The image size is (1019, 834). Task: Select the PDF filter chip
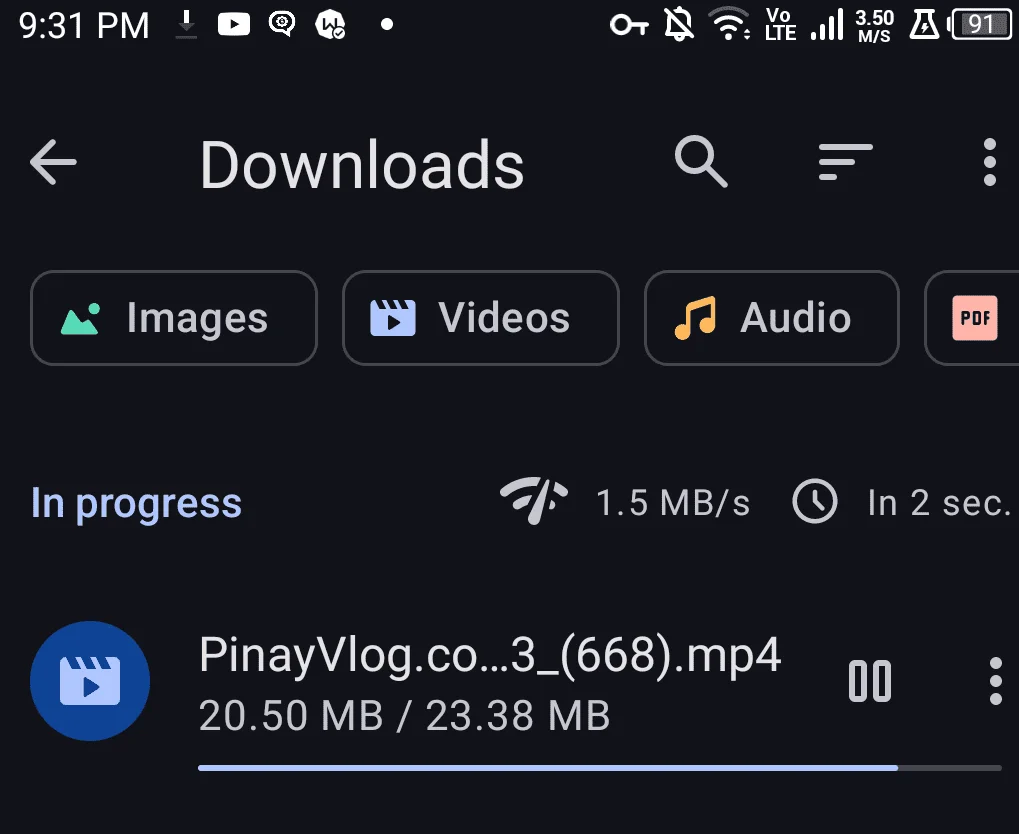pyautogui.click(x=972, y=318)
